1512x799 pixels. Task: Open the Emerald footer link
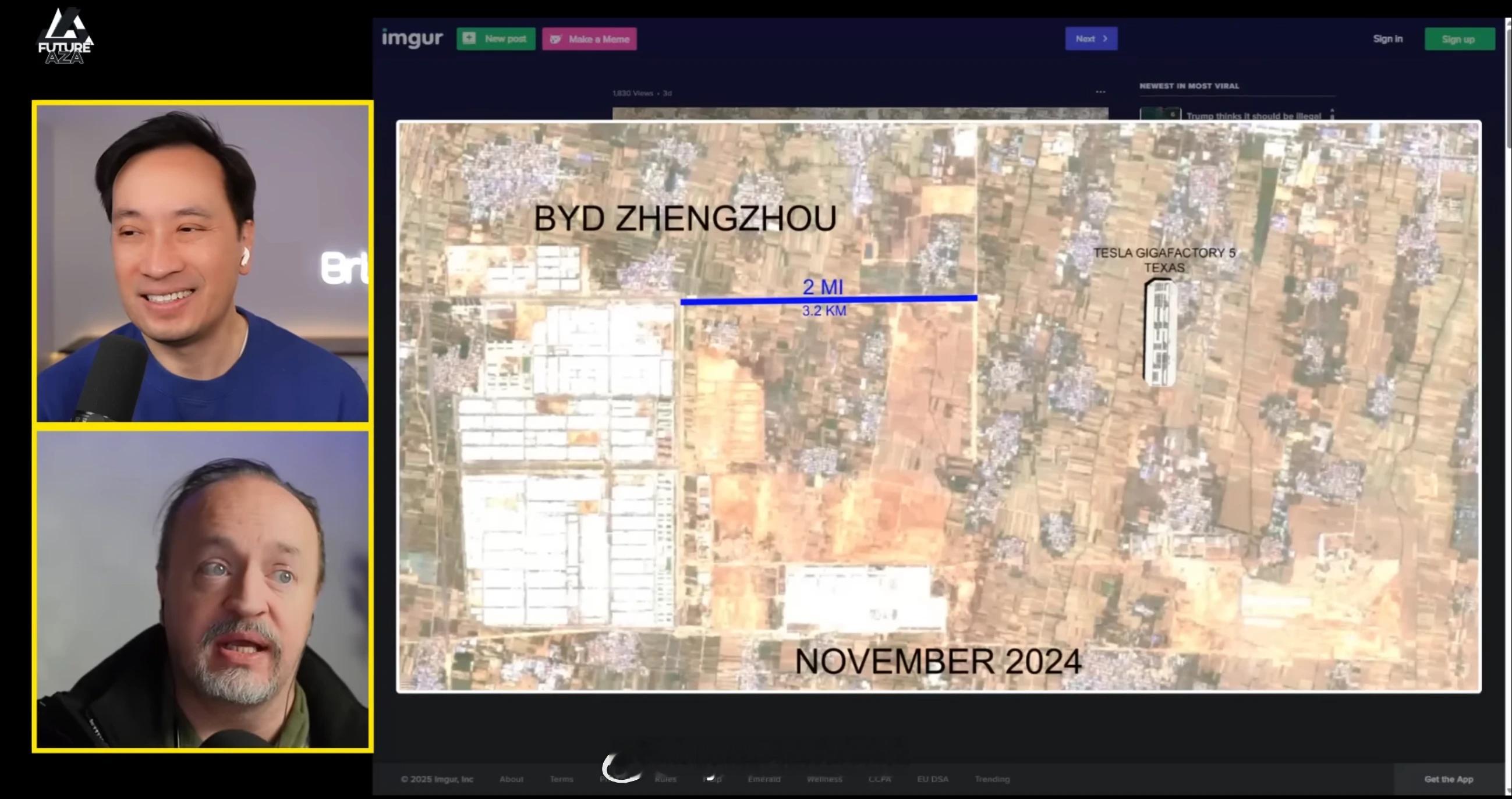point(764,779)
